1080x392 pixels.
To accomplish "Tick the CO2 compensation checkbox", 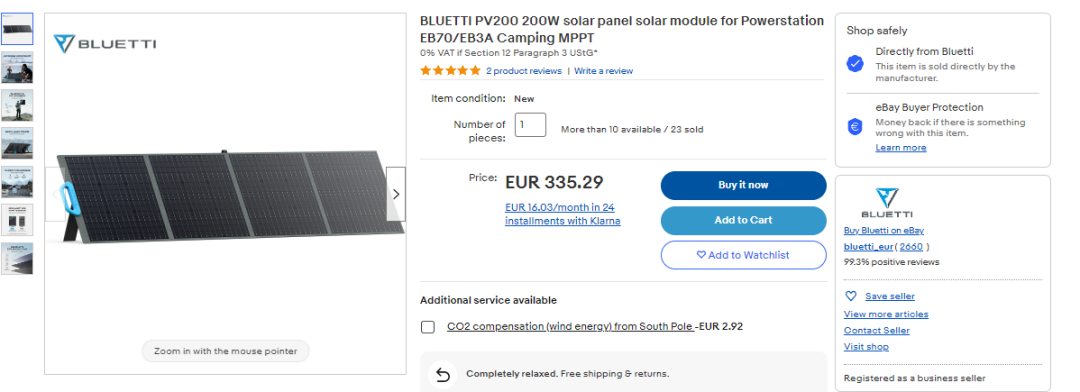I will pos(428,327).
